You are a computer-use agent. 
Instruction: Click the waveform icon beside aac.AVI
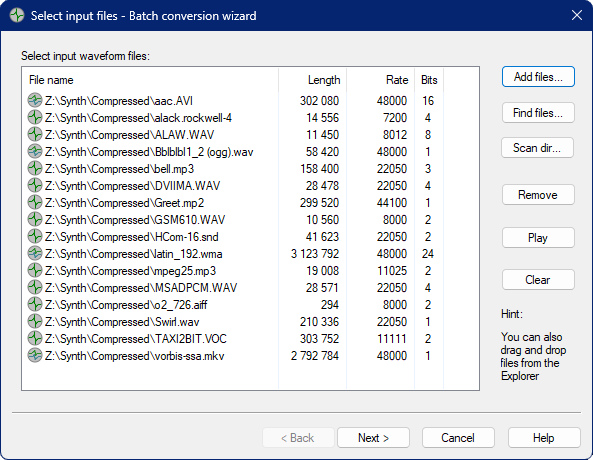click(35, 101)
